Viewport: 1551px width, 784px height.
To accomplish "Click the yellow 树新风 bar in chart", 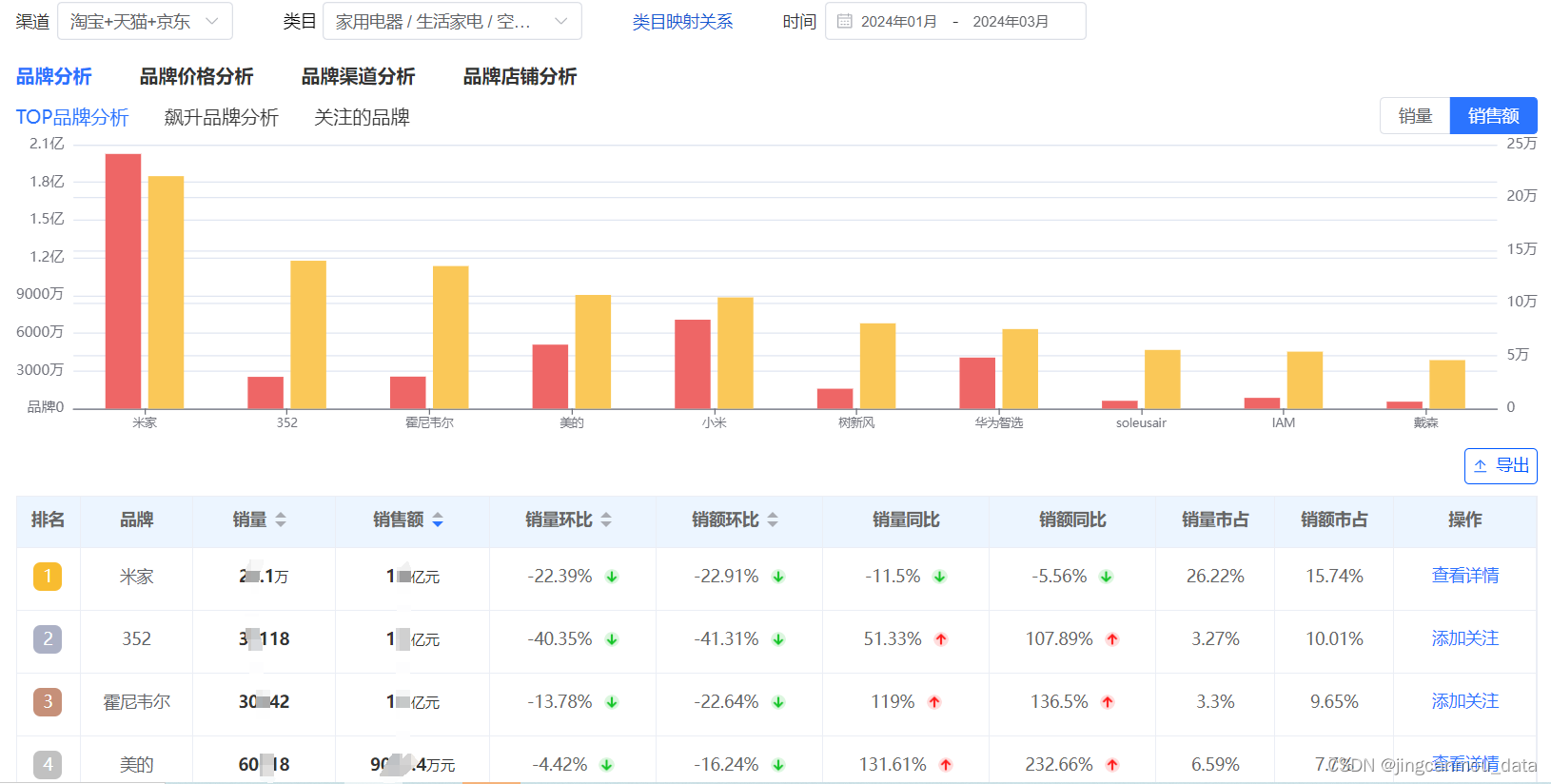I will 877,366.
